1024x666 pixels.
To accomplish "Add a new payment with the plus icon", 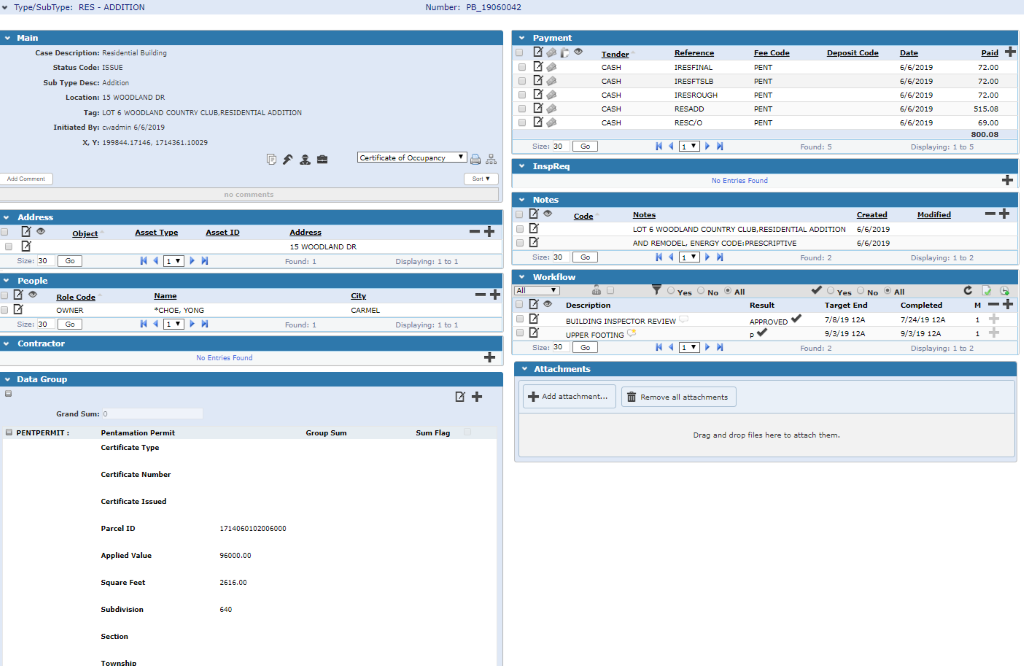I will tap(1010, 52).
